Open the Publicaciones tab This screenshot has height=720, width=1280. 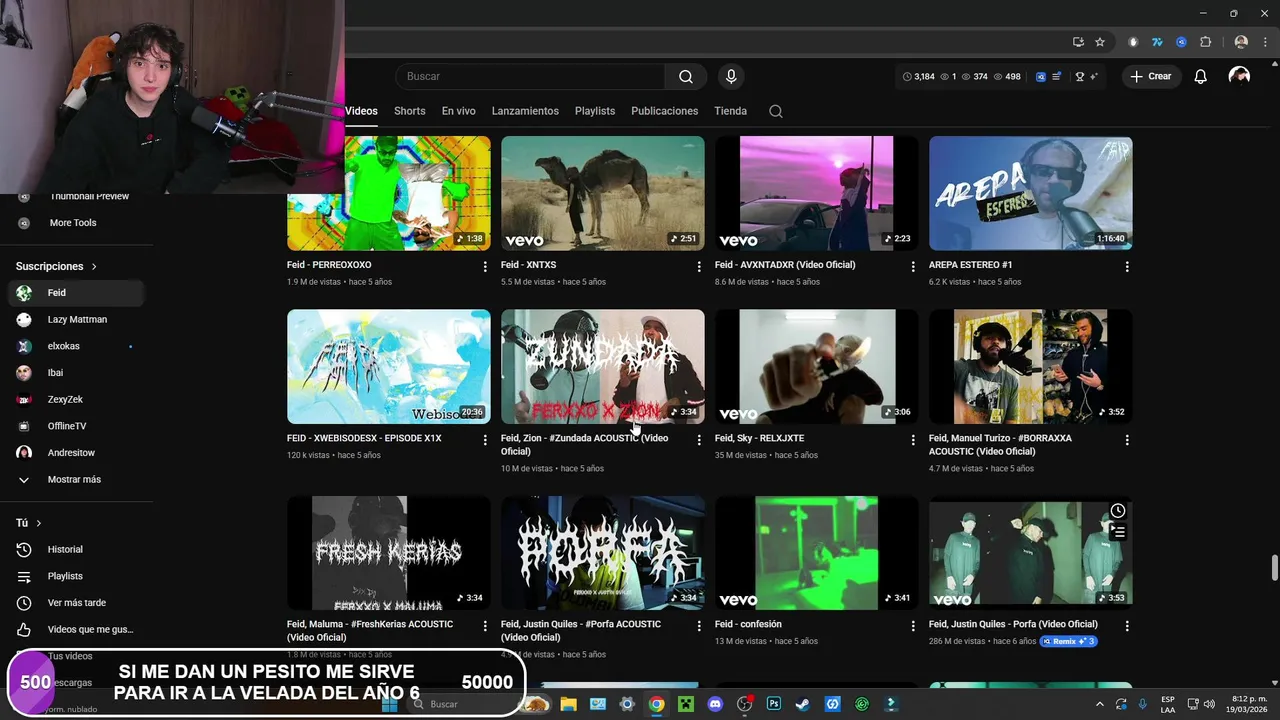[x=665, y=111]
